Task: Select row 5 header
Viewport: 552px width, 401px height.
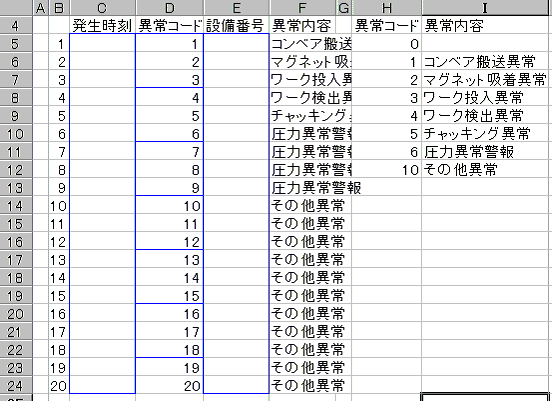Action: coord(16,44)
